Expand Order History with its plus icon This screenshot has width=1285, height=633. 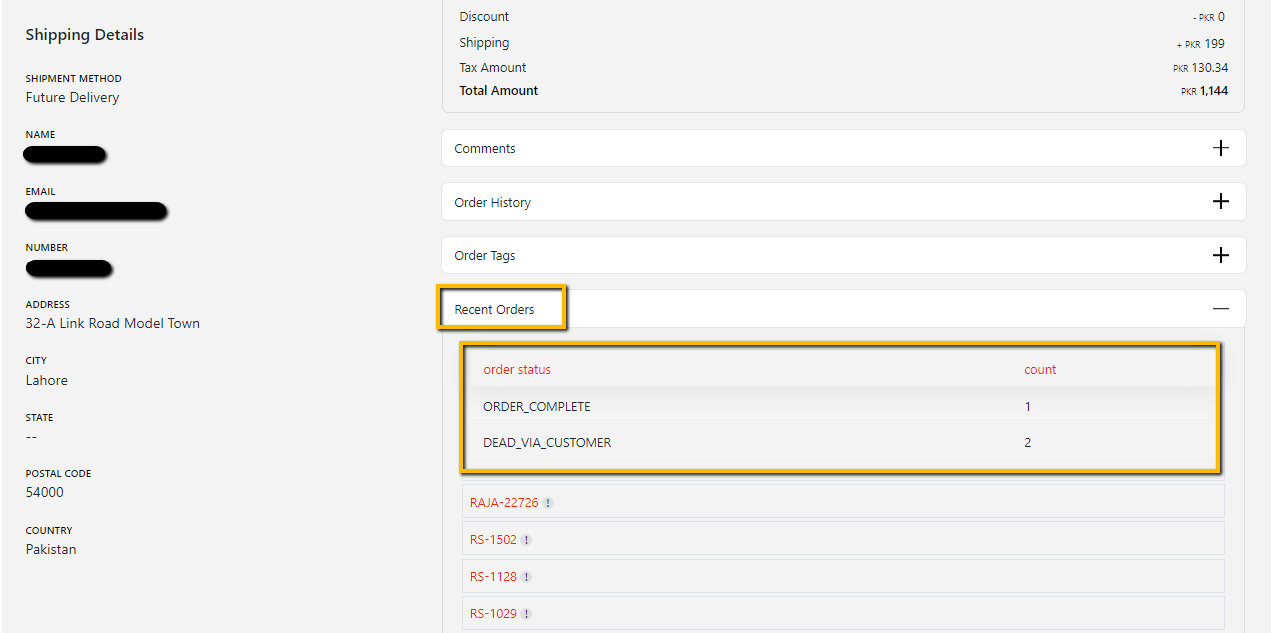[1220, 201]
